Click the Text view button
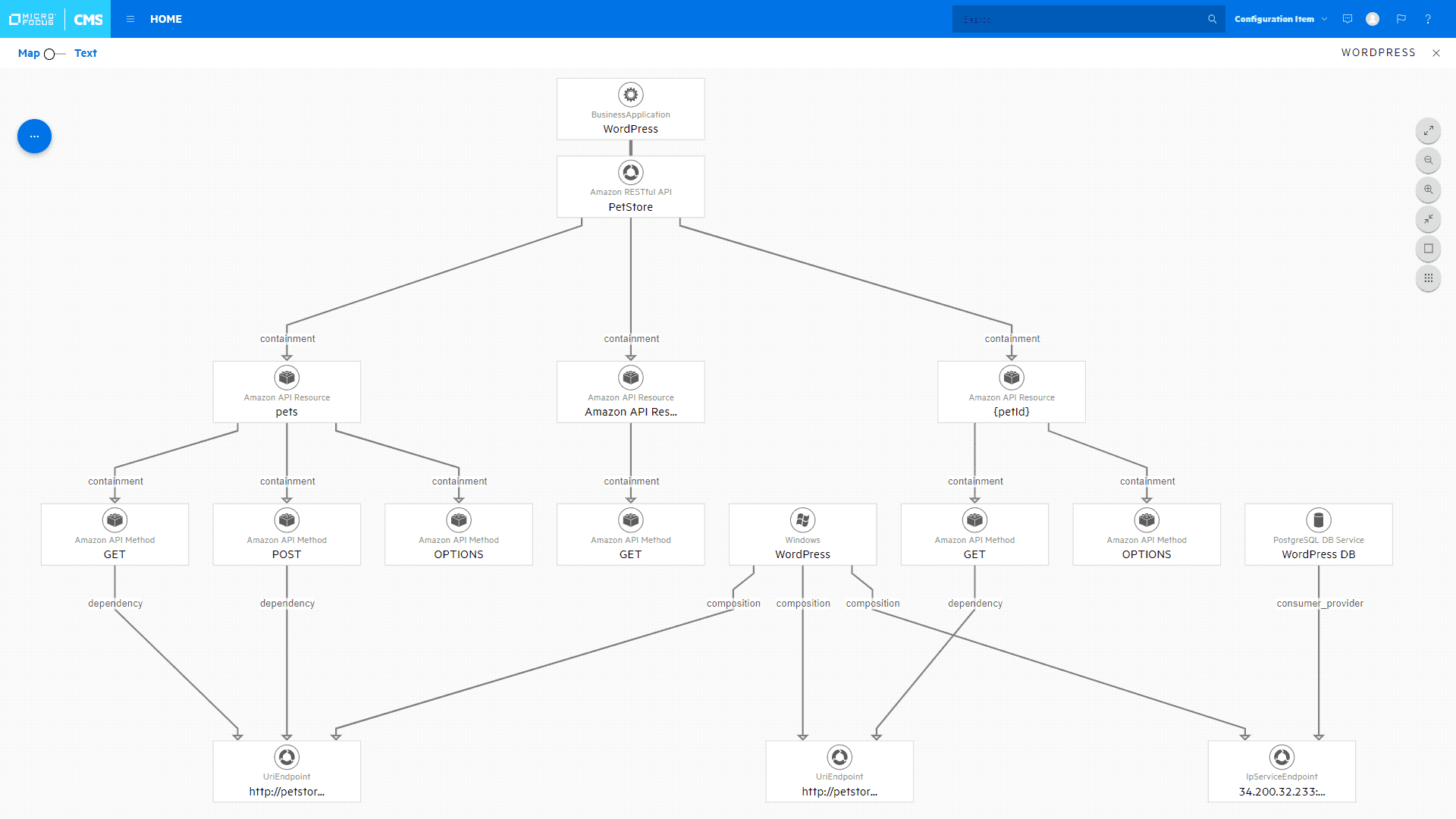The height and width of the screenshot is (819, 1456). pos(86,53)
